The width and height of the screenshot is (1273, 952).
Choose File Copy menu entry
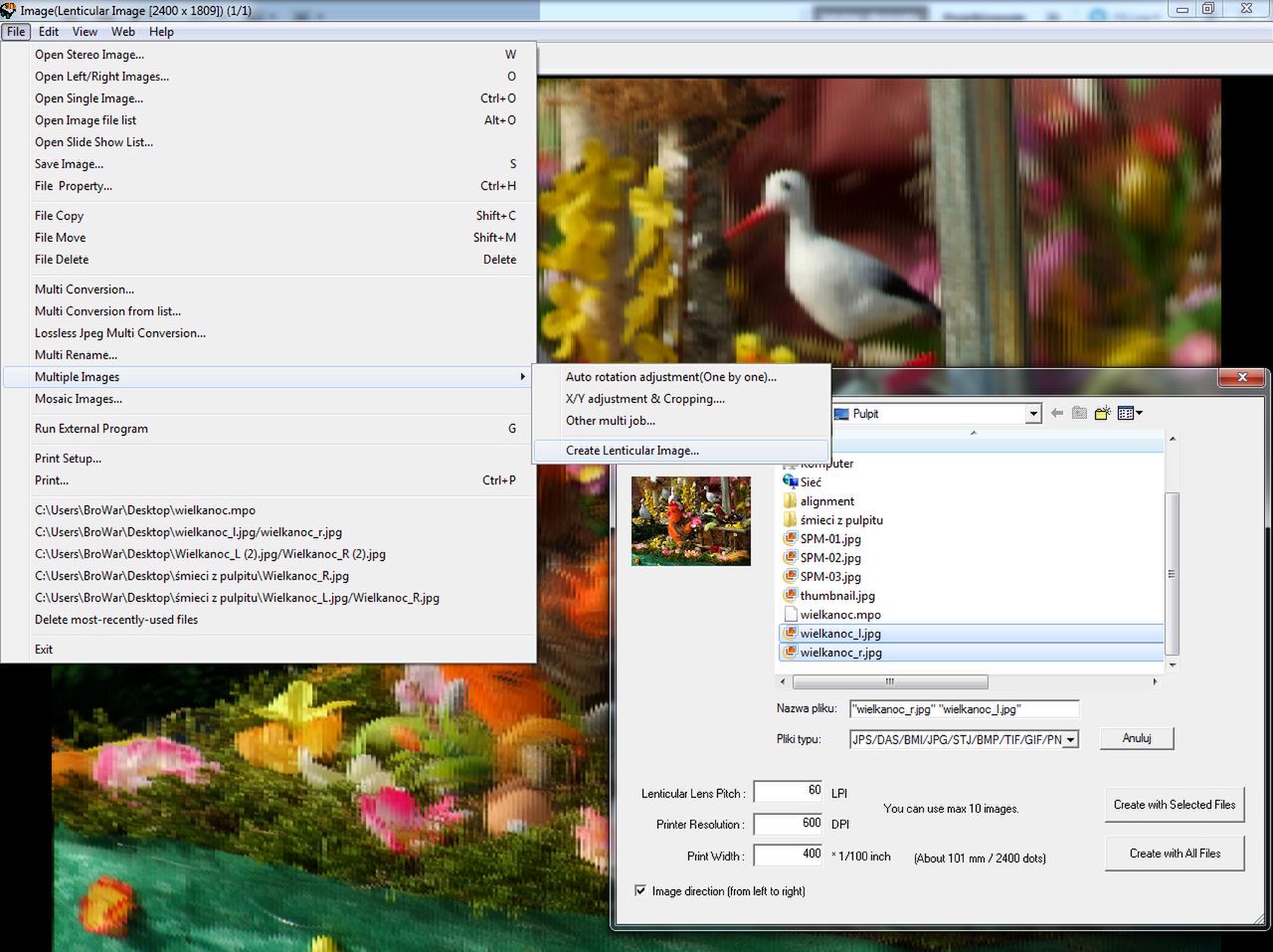click(269, 216)
